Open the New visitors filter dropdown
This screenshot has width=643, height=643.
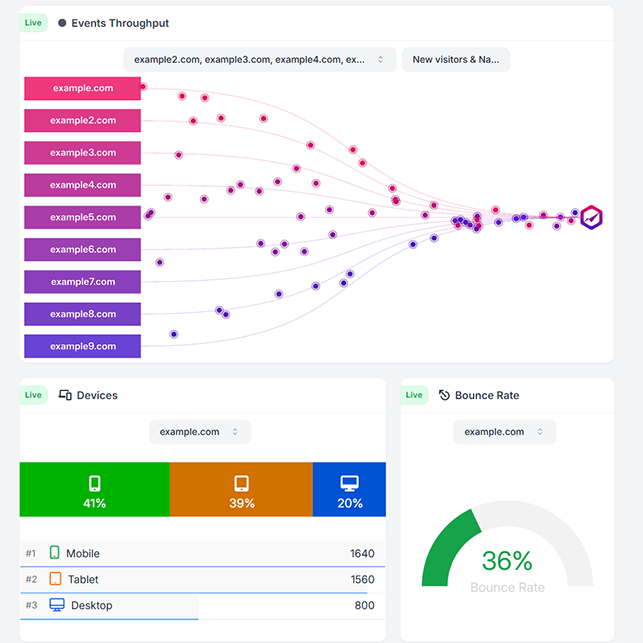(x=456, y=60)
